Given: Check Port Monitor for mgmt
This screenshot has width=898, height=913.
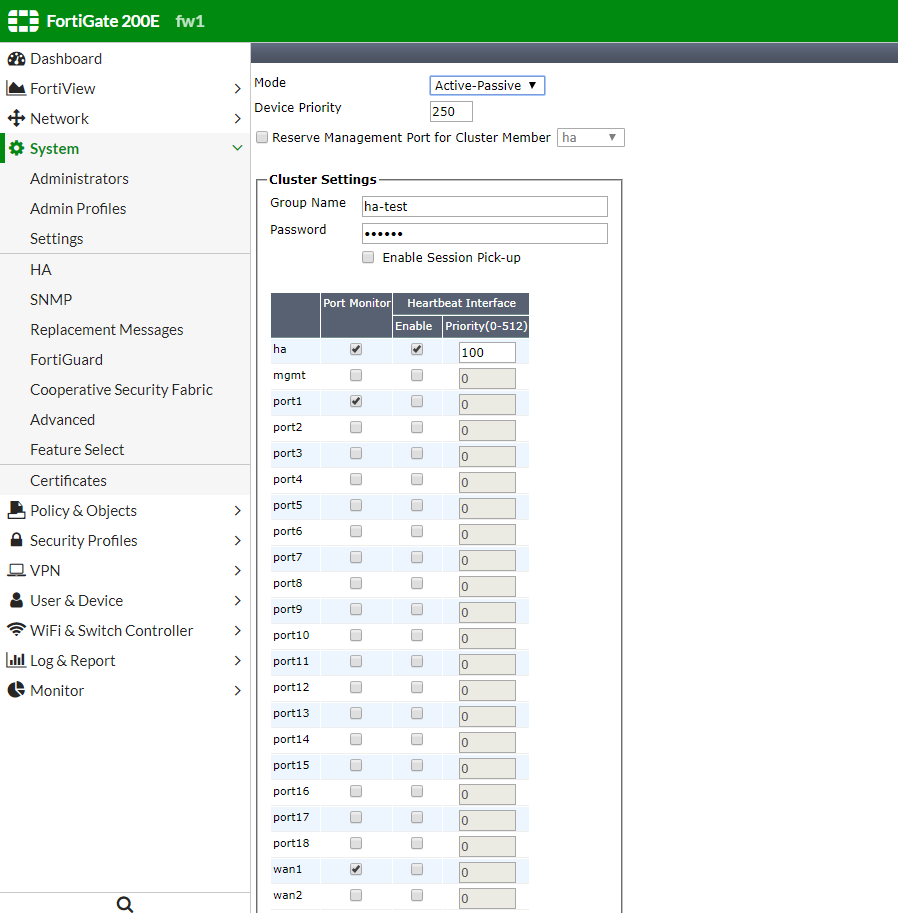Looking at the screenshot, I should coord(356,375).
